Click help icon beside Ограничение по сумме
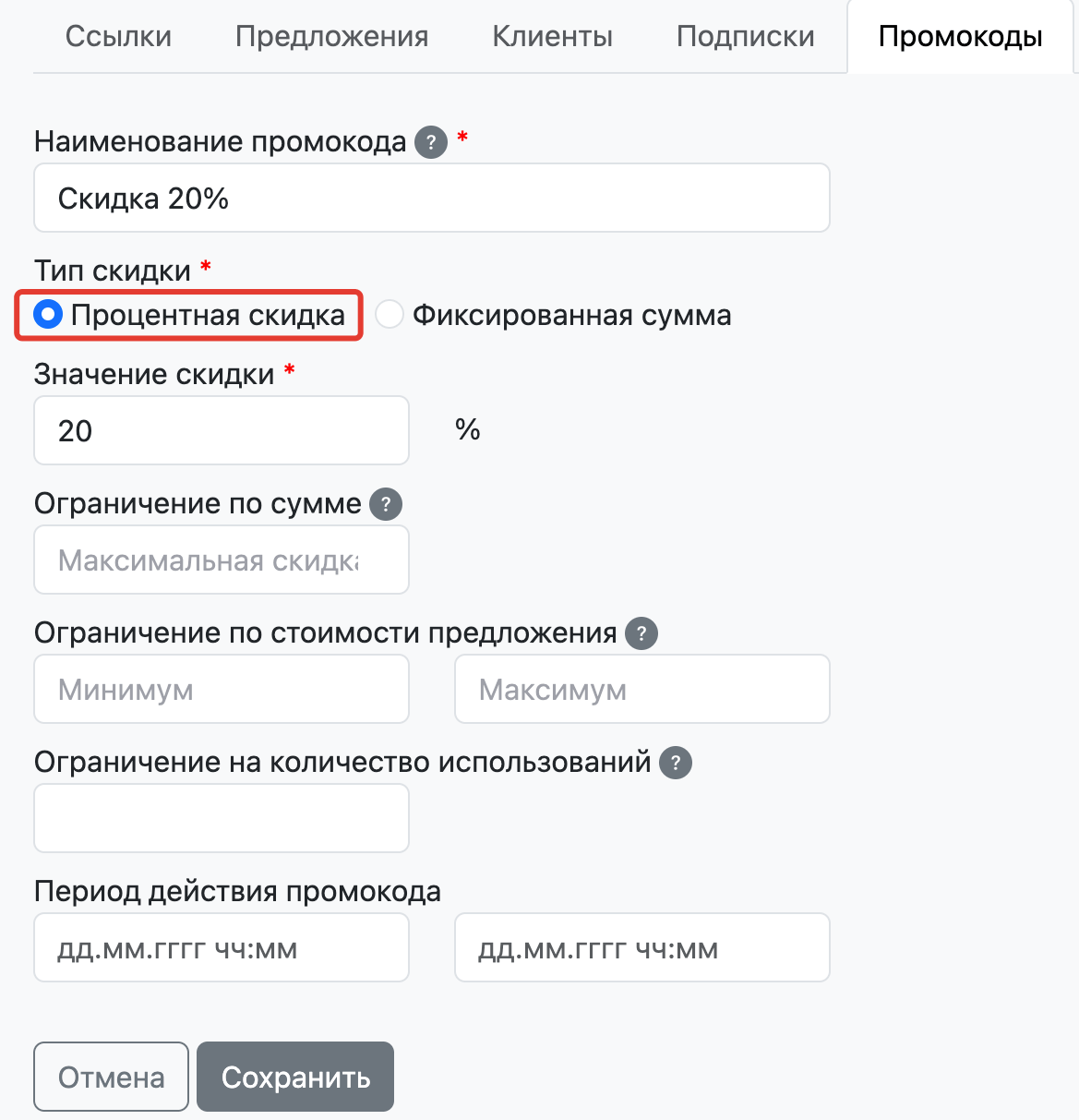This screenshot has height=1120, width=1079. [x=386, y=505]
